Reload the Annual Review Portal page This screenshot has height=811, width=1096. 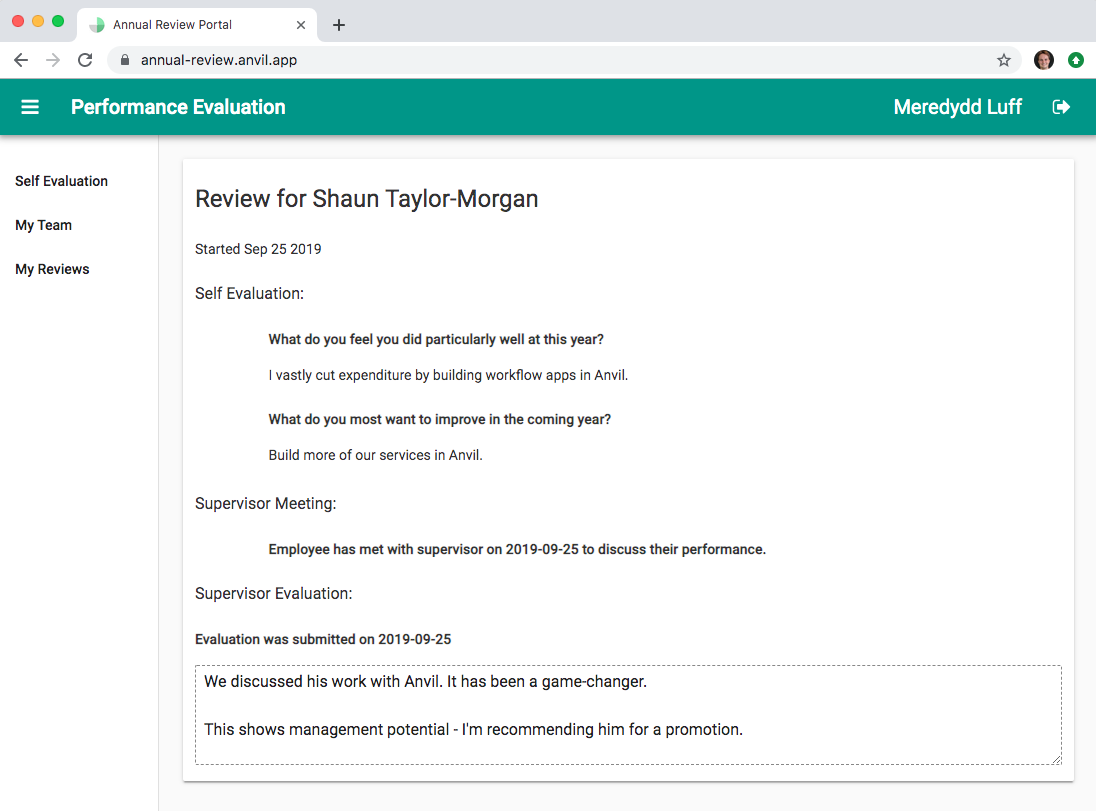[84, 60]
